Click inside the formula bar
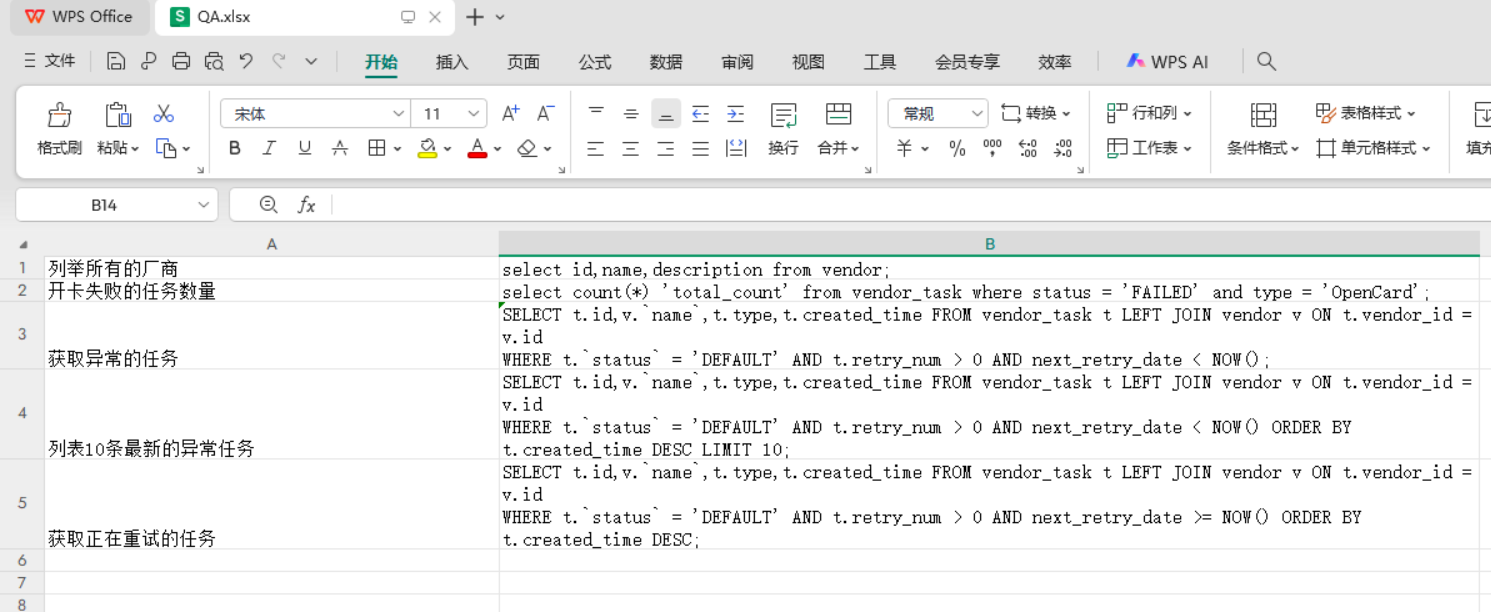 click(x=700, y=205)
